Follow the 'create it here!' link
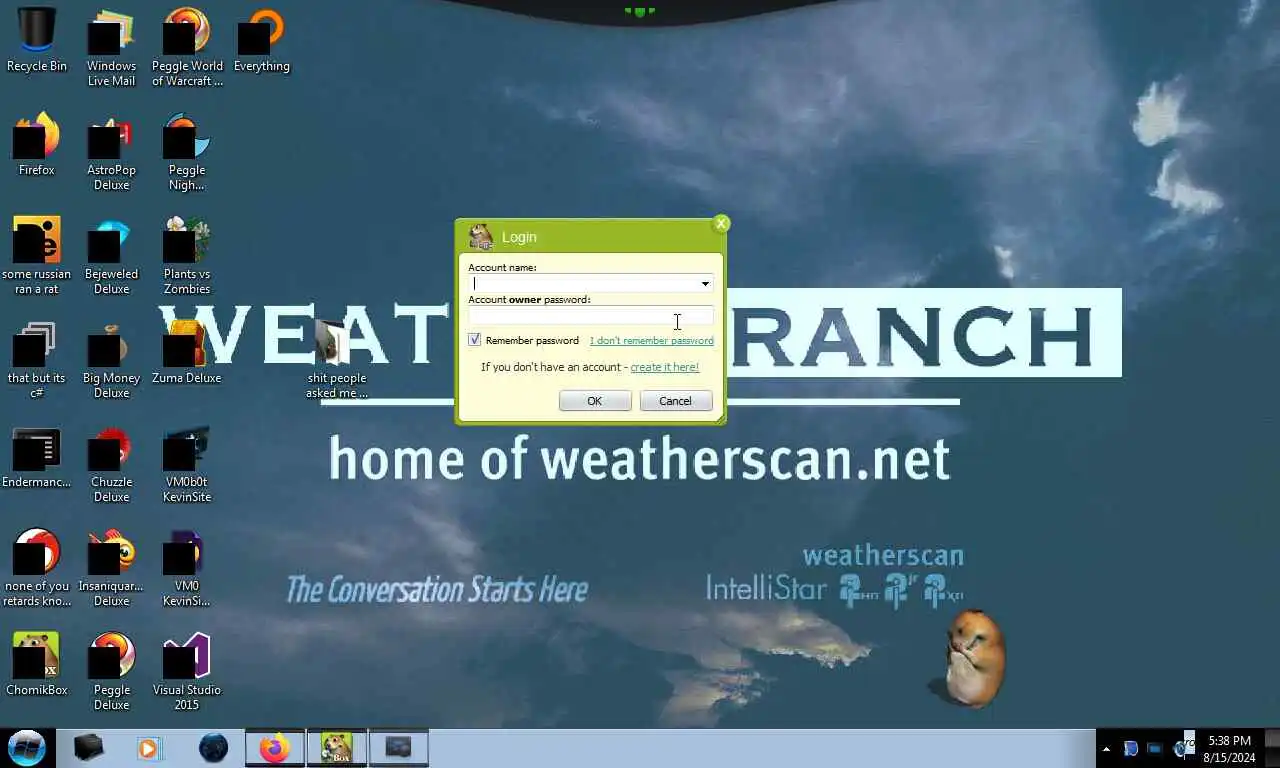 tap(665, 367)
